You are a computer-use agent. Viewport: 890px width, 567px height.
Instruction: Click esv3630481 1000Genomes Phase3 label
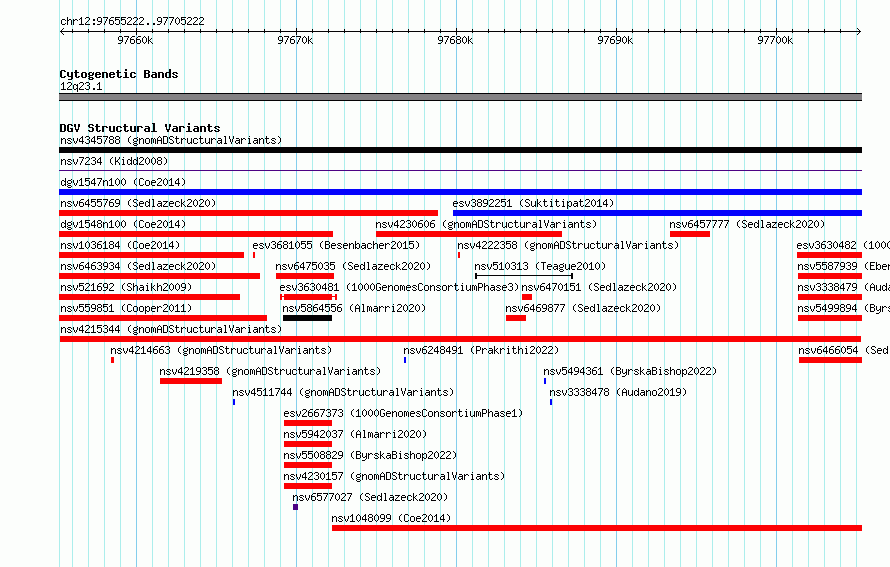point(400,287)
